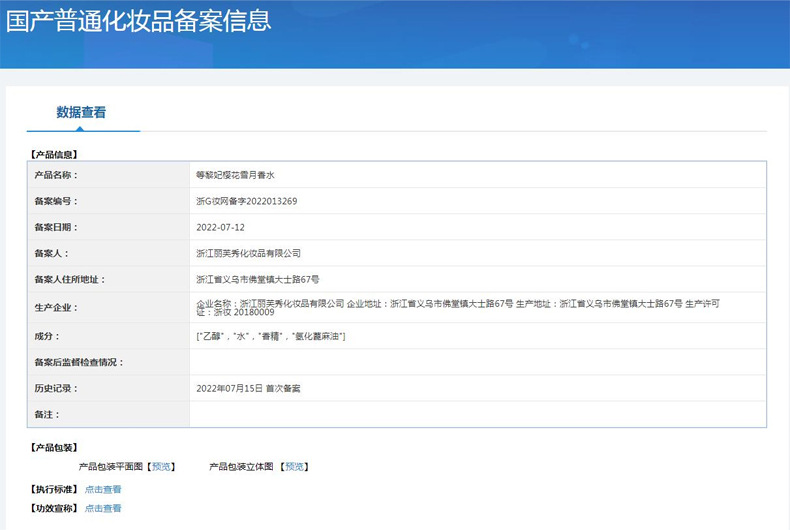
Task: Click the empty 备注 value cell
Action: [478, 415]
